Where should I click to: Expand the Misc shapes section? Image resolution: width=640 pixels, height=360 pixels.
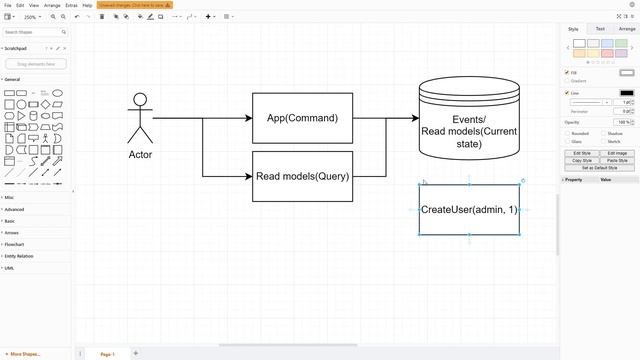coord(9,198)
